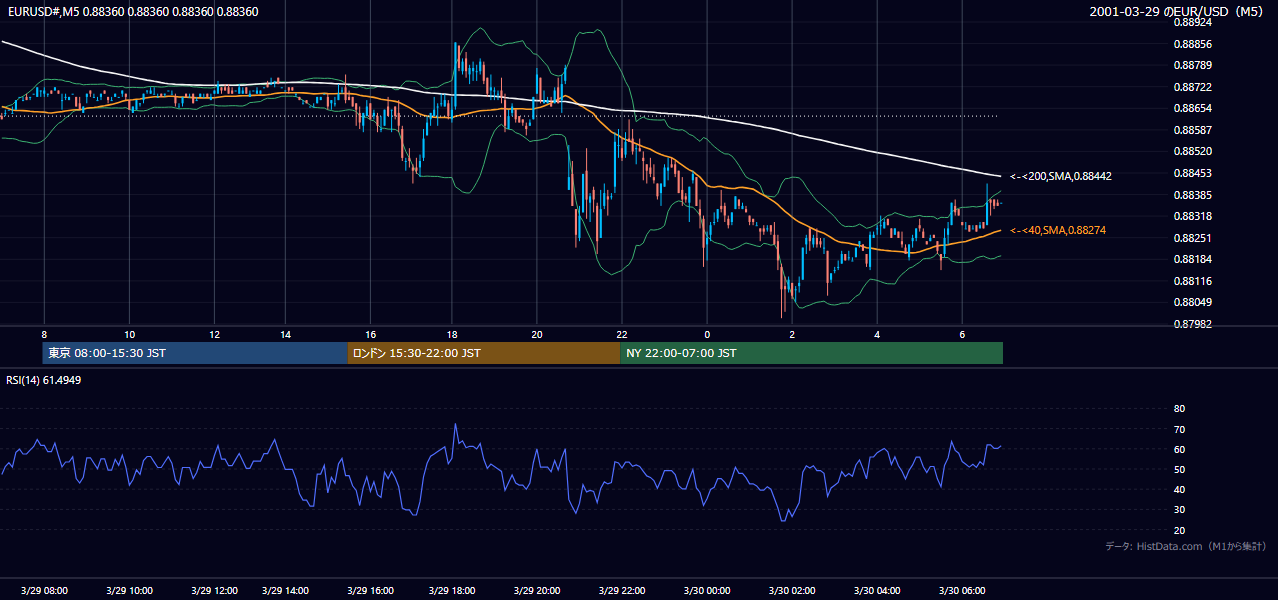Click the 3/29 14:00 time axis label

285,591
